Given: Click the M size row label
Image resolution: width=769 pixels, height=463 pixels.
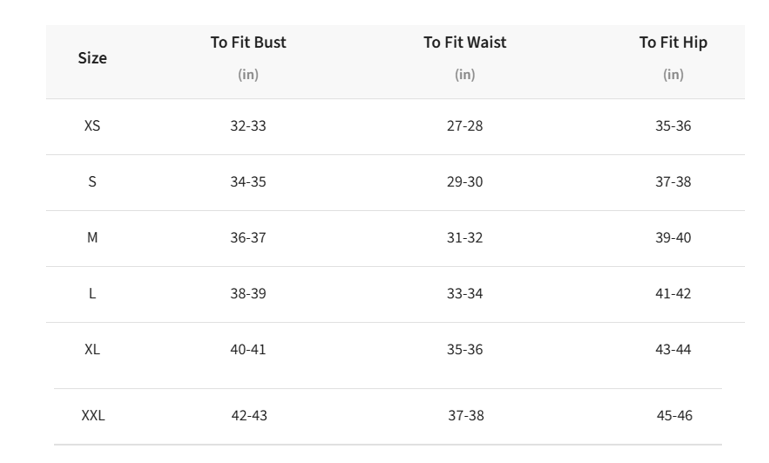Looking at the screenshot, I should 92,237.
